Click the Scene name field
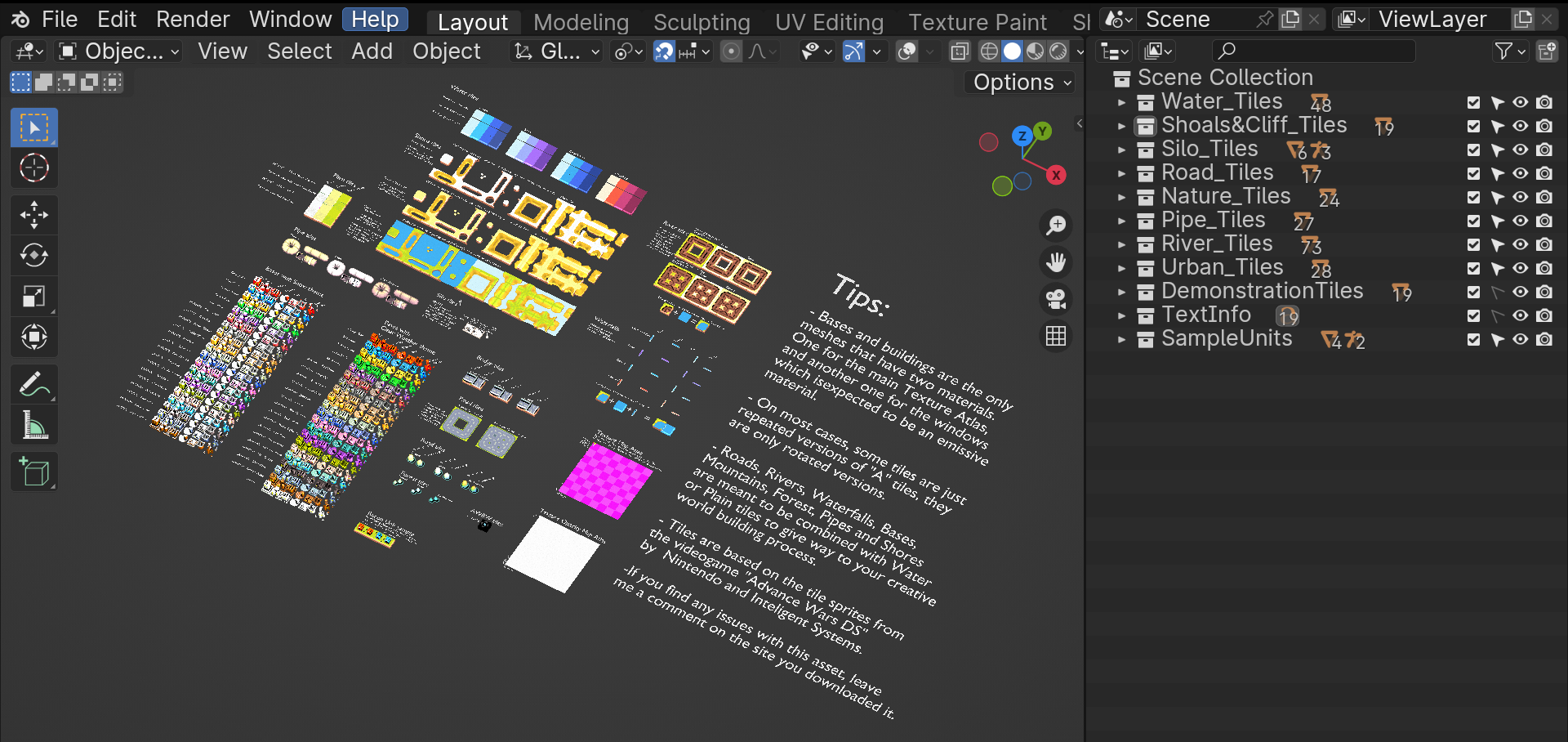Image resolution: width=1568 pixels, height=742 pixels. coord(1197,19)
